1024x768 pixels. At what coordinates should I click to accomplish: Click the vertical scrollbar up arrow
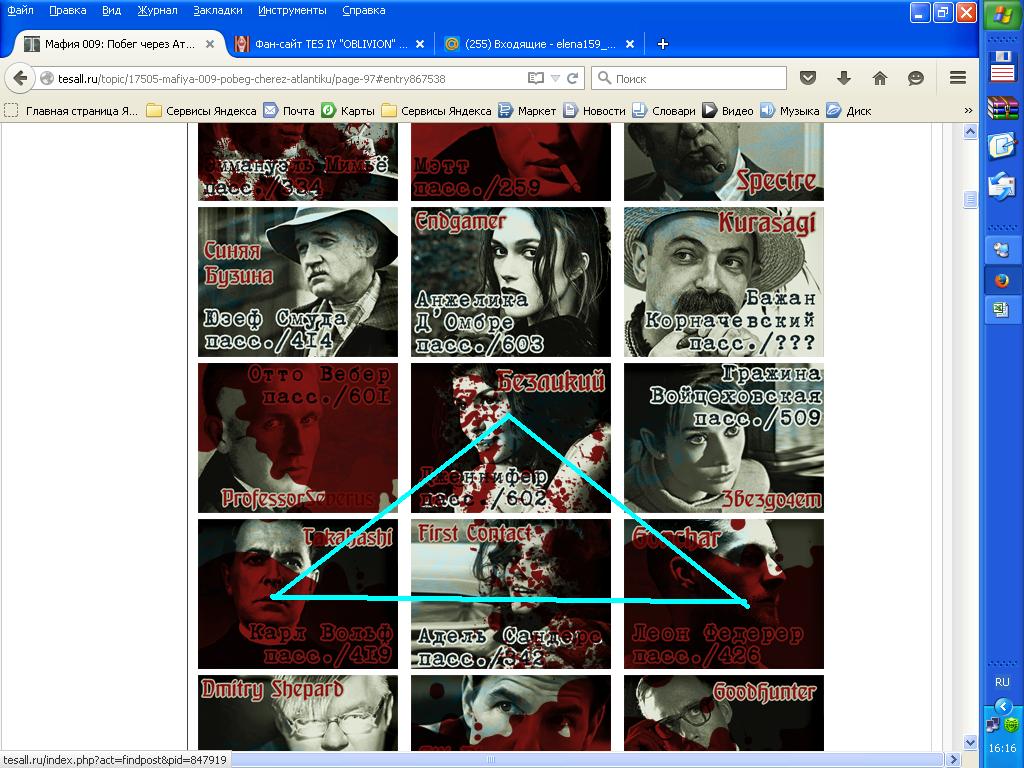coord(970,132)
